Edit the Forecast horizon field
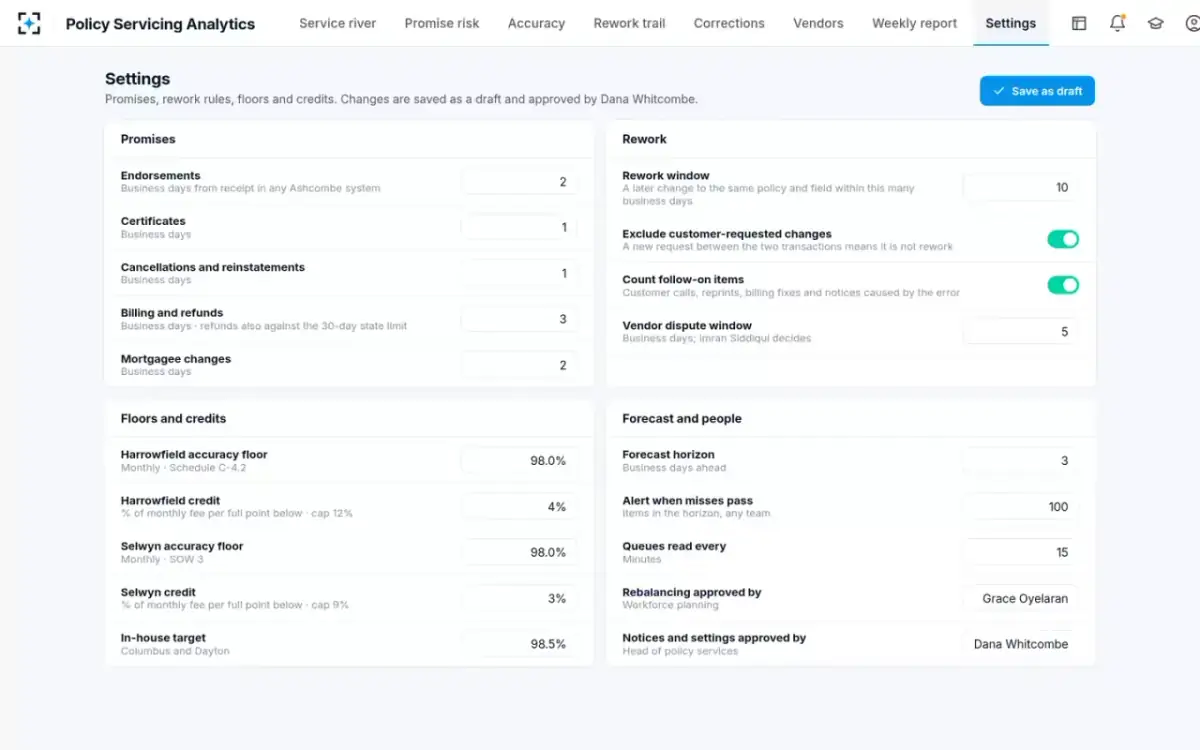 click(1021, 461)
